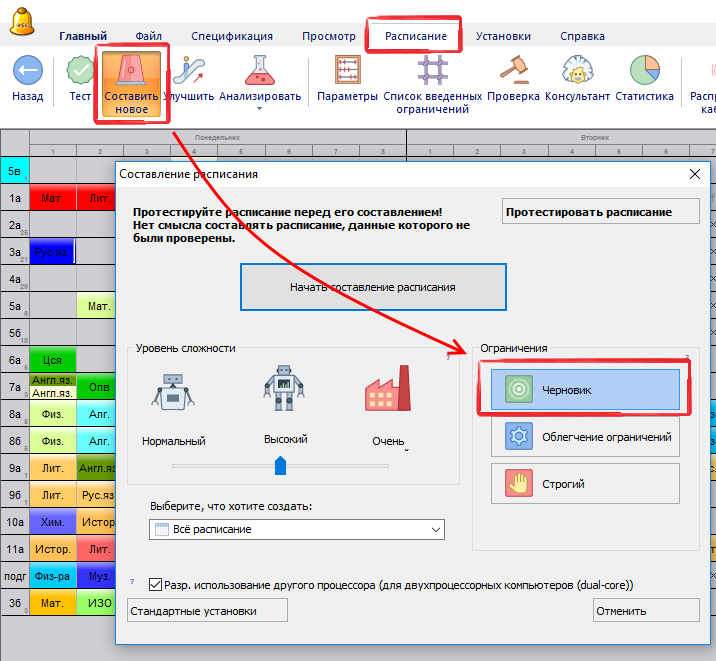Click the Составить новое toolbar icon
This screenshot has height=661, width=716.
(x=131, y=71)
